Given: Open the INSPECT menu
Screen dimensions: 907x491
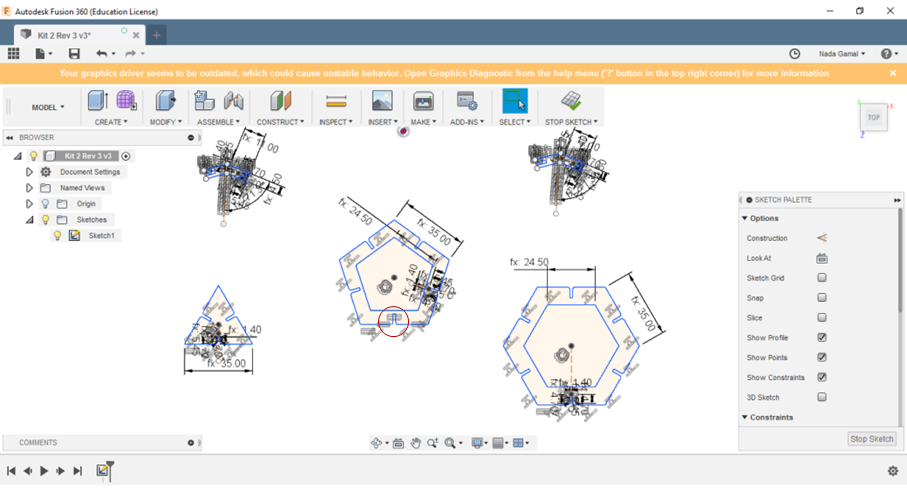Looking at the screenshot, I should click(x=335, y=122).
